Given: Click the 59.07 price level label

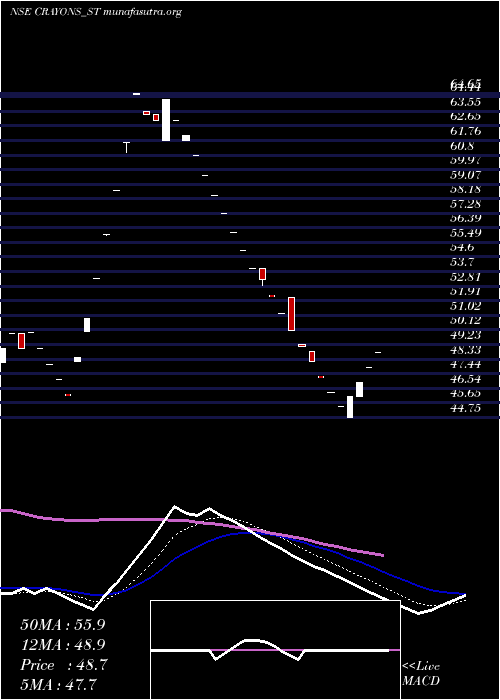Looking at the screenshot, I should [466, 175].
